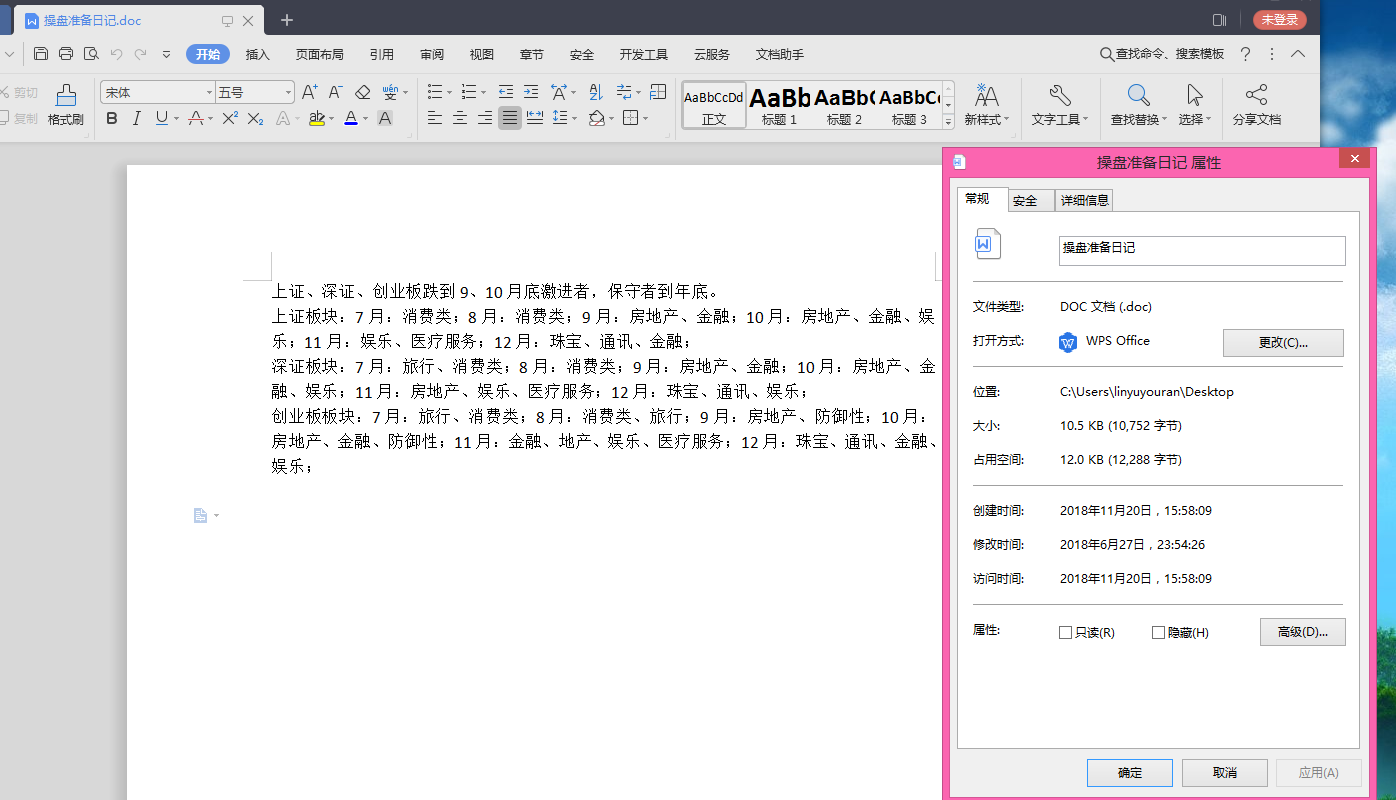Viewport: 1396px width, 800px height.
Task: Click the Share Document (分享文档) icon
Action: (x=1257, y=105)
